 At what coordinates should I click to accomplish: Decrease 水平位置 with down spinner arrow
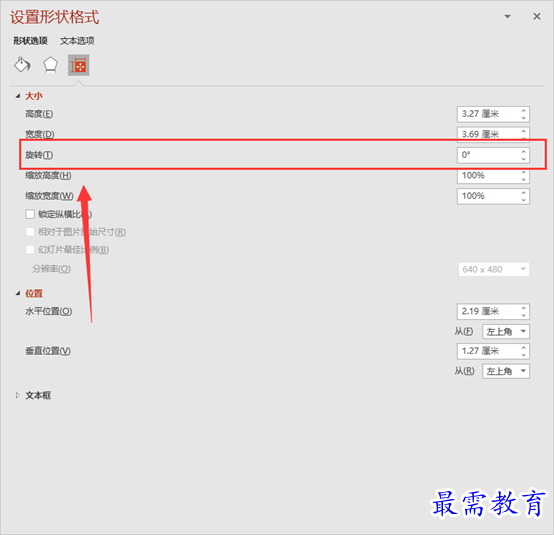(524, 315)
